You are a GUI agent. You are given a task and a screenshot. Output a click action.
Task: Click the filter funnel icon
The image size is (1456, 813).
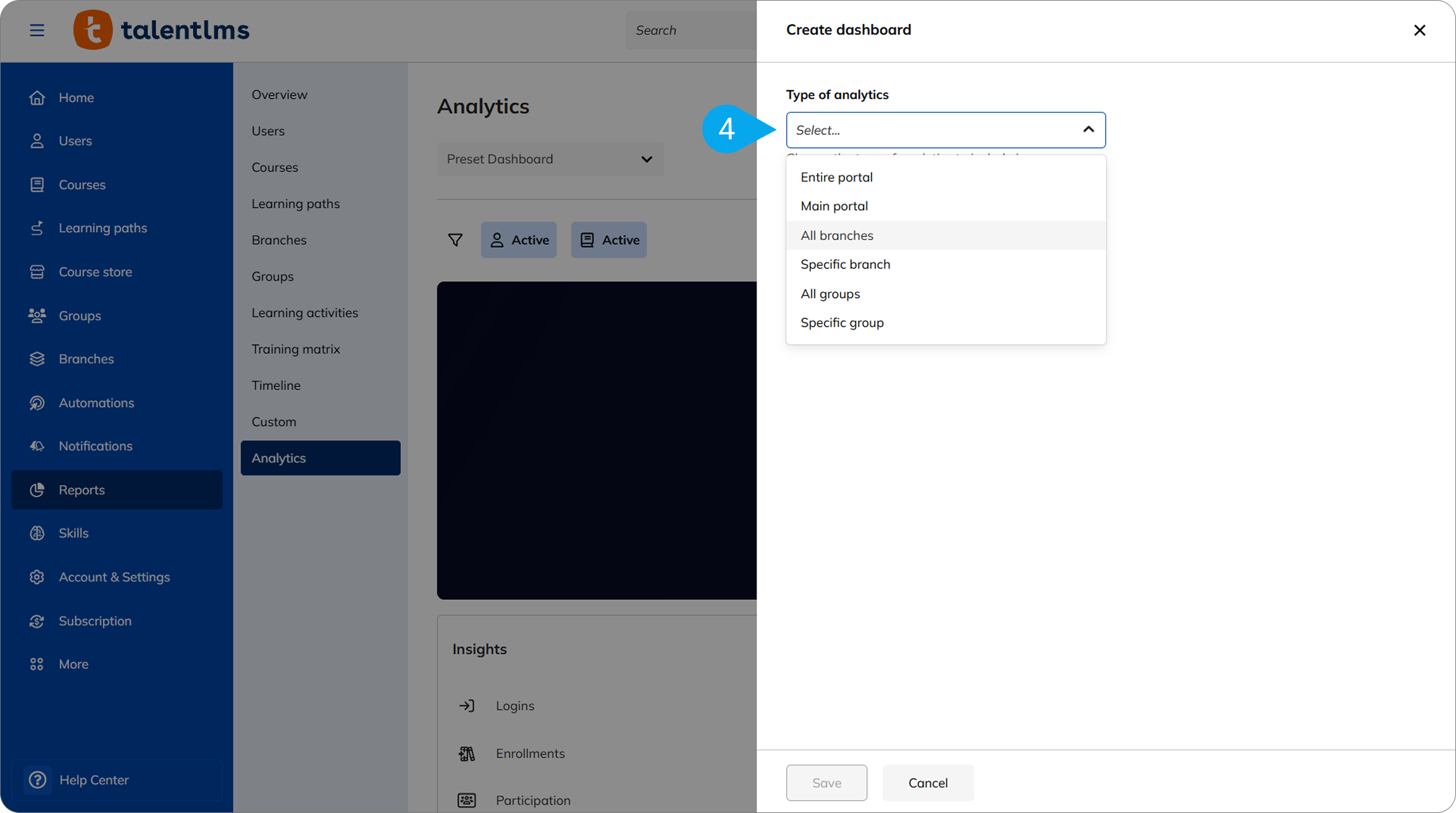coord(455,240)
